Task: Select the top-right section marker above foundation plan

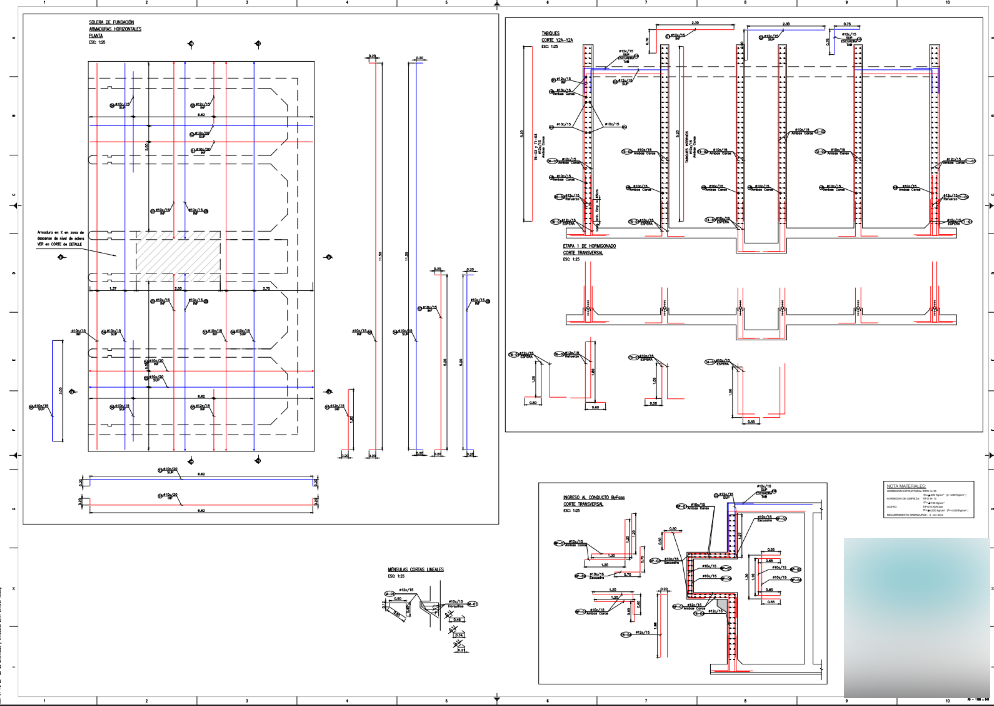Action: [258, 44]
